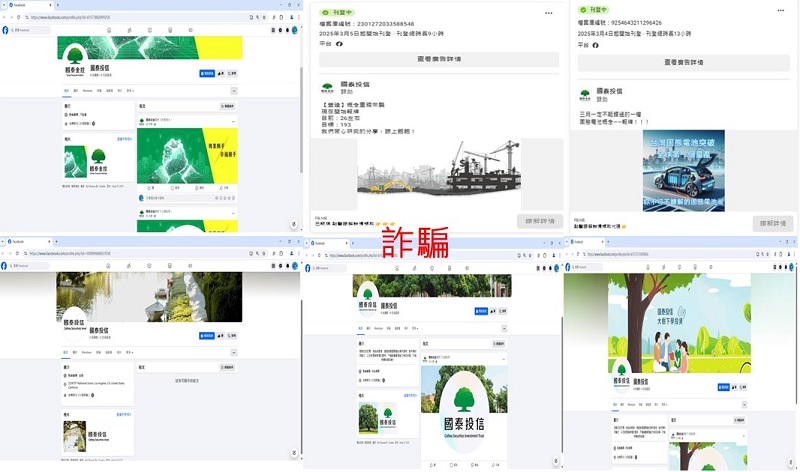Open the account avatar in the top-left Facebook header
800x472 pixels.
[294, 30]
